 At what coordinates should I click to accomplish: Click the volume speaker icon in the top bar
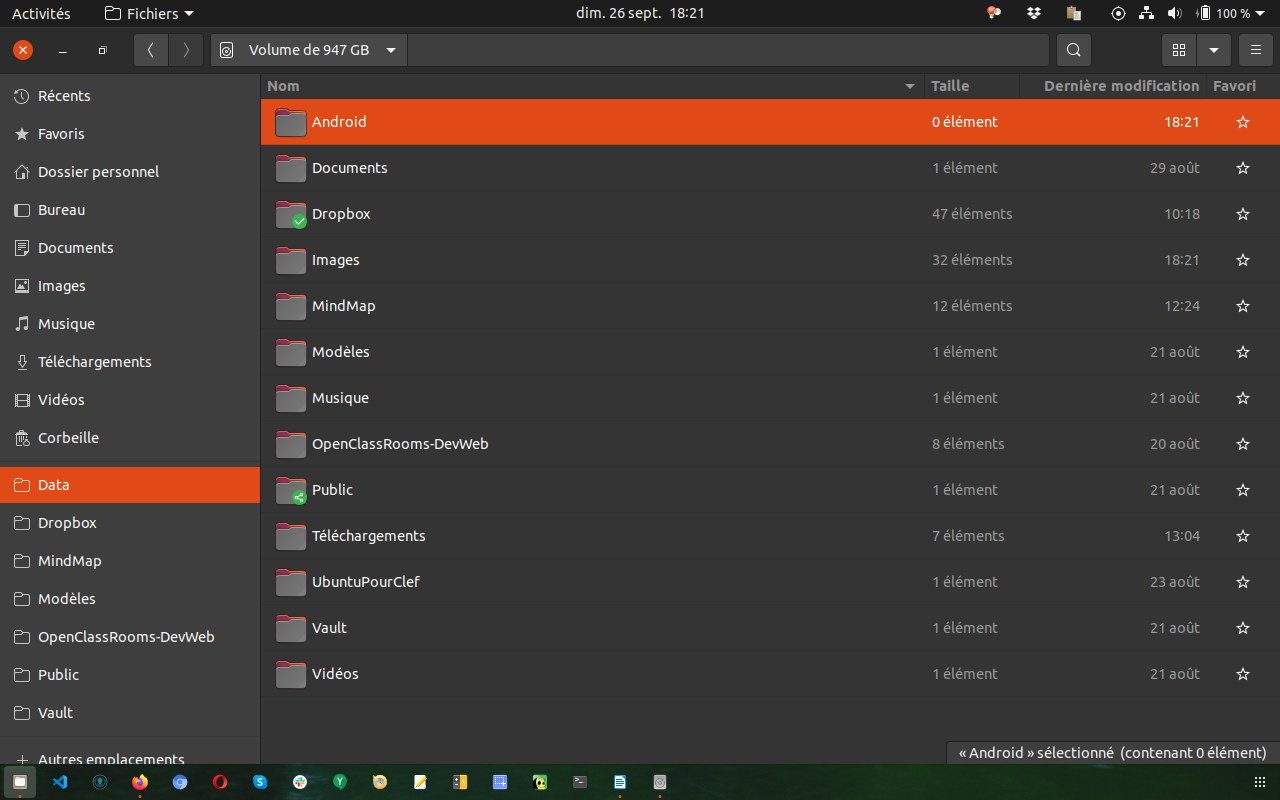[1174, 13]
